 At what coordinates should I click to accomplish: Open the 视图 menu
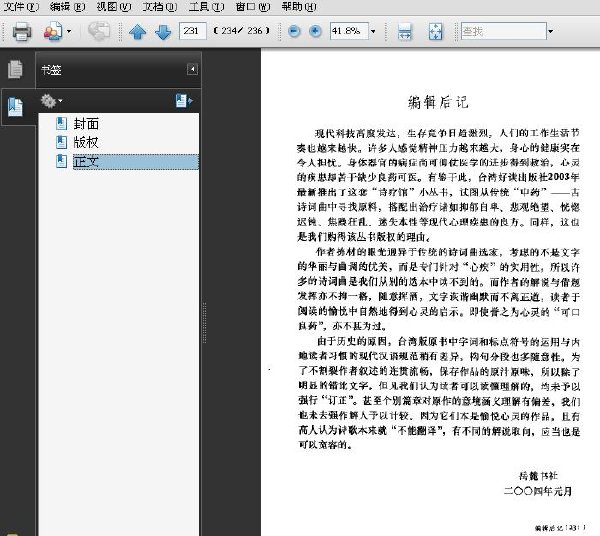tap(113, 7)
